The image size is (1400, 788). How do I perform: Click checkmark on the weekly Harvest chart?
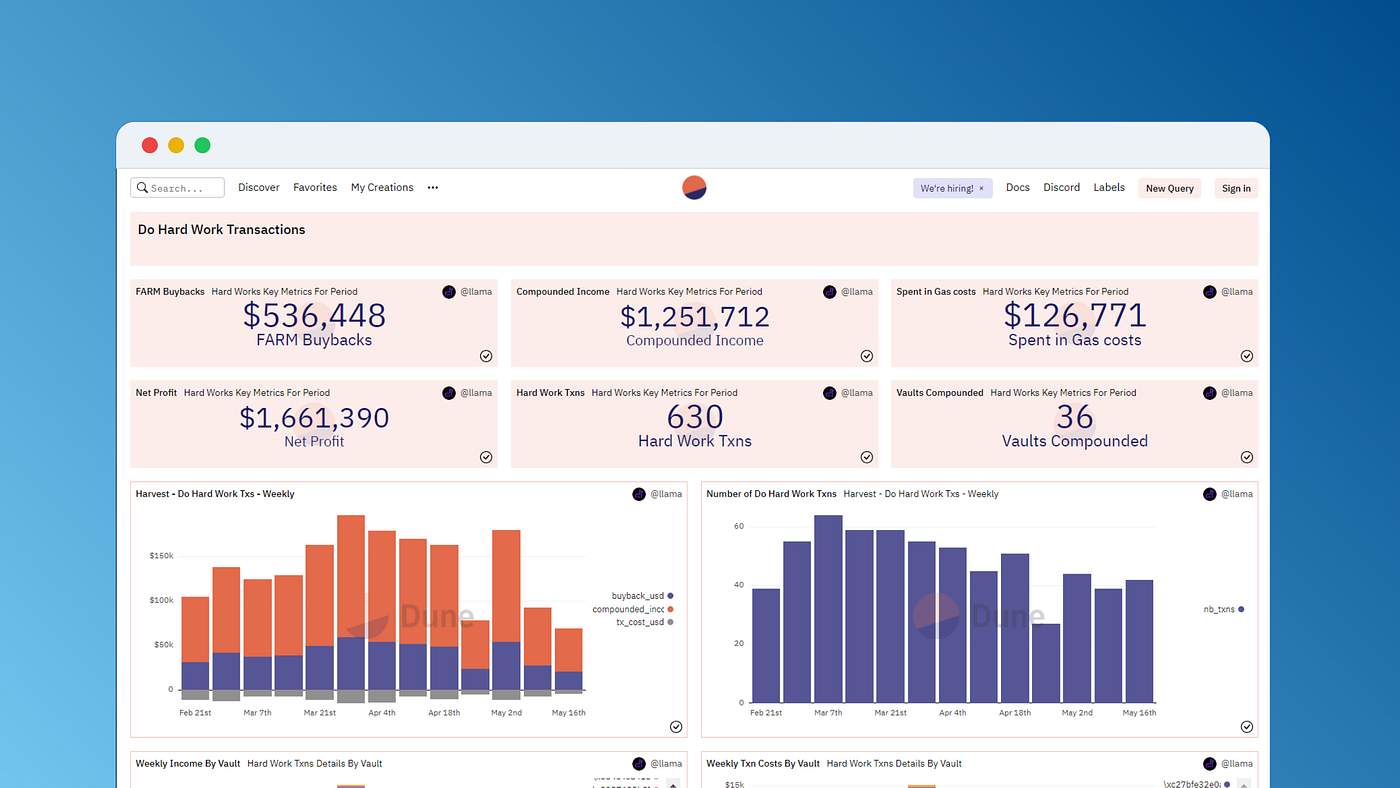click(x=676, y=727)
